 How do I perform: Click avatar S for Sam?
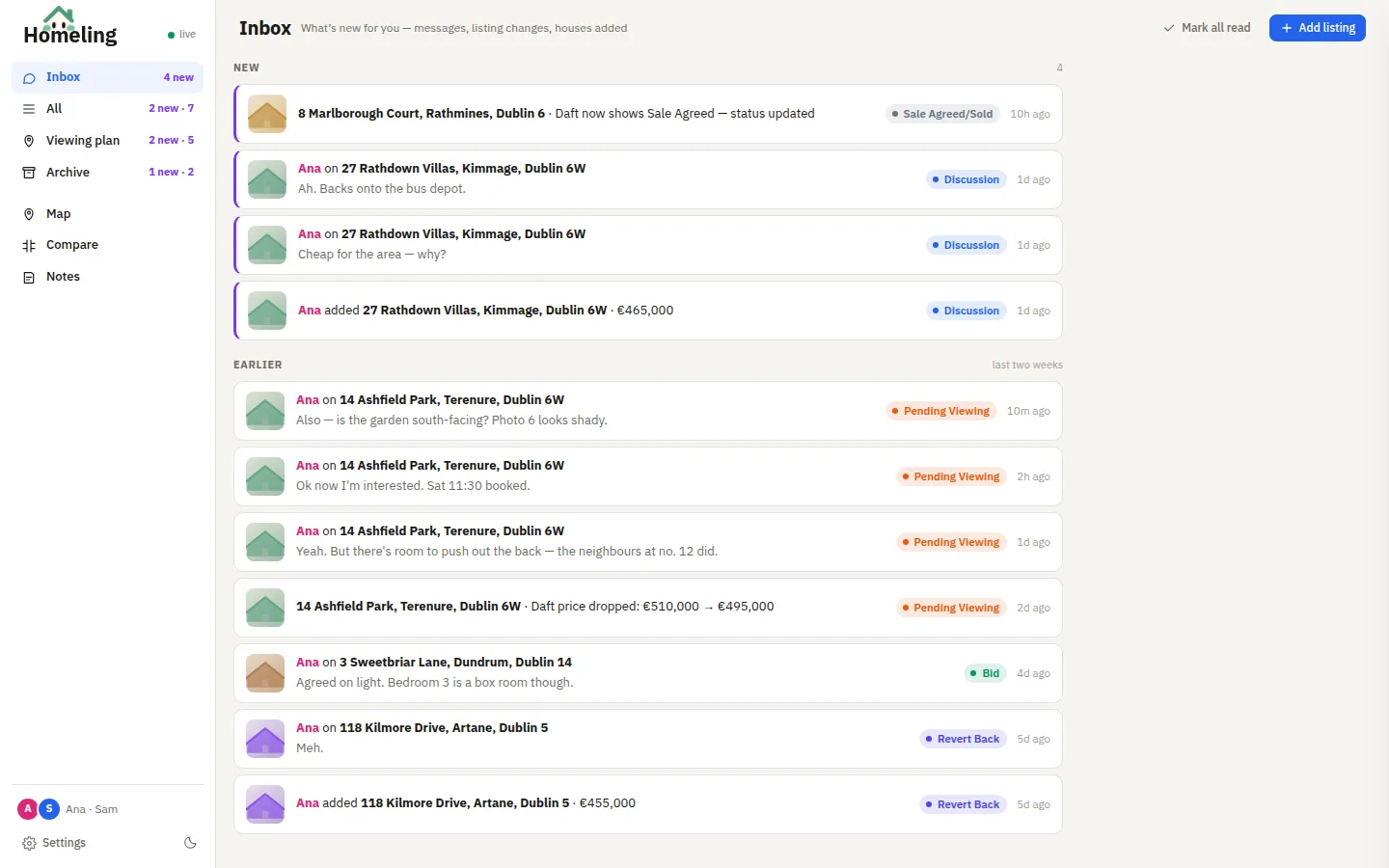[x=49, y=809]
